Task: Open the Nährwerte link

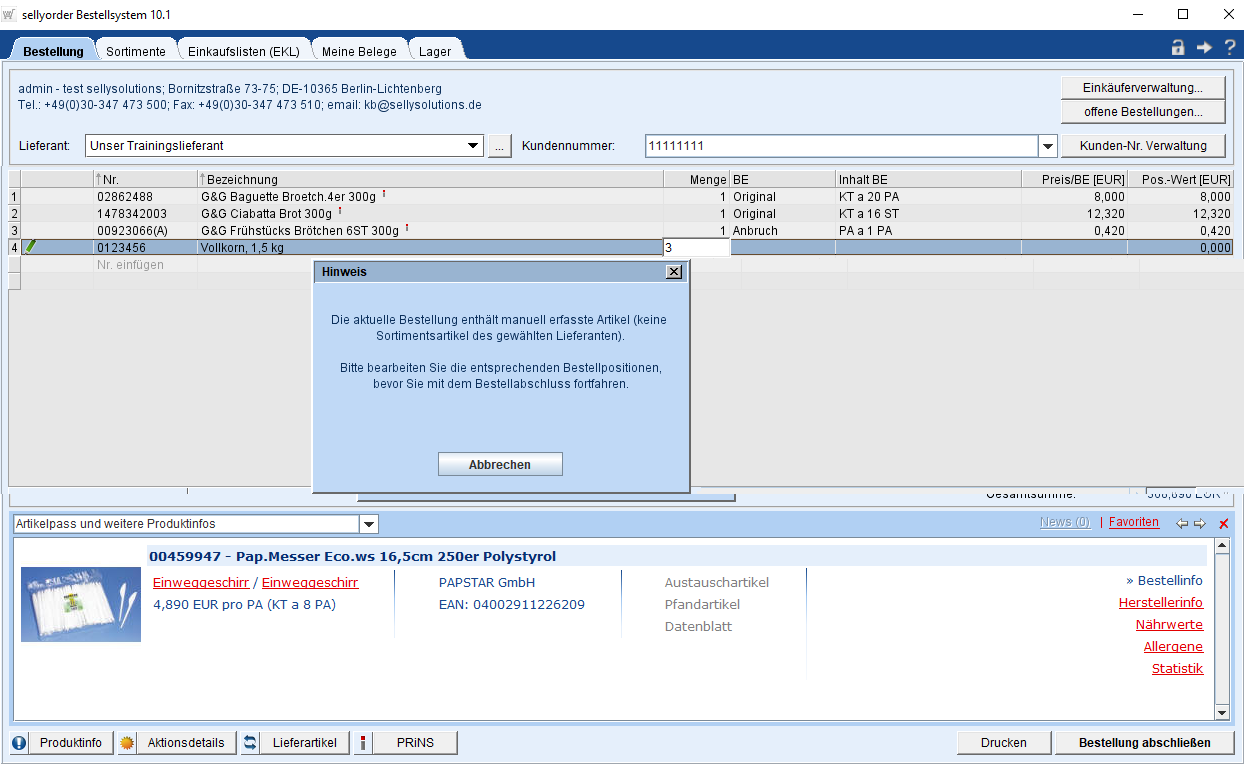Action: pos(1168,625)
